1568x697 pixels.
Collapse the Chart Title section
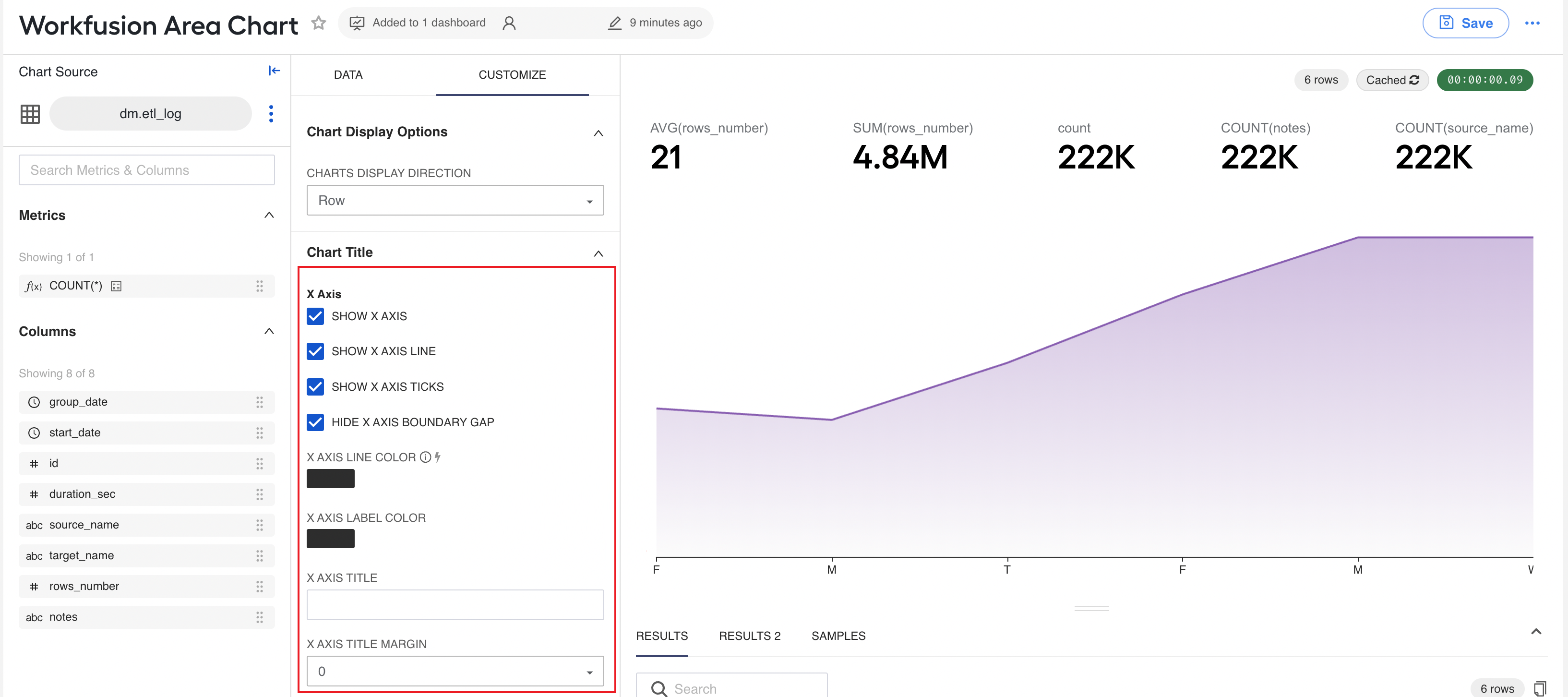click(x=598, y=253)
